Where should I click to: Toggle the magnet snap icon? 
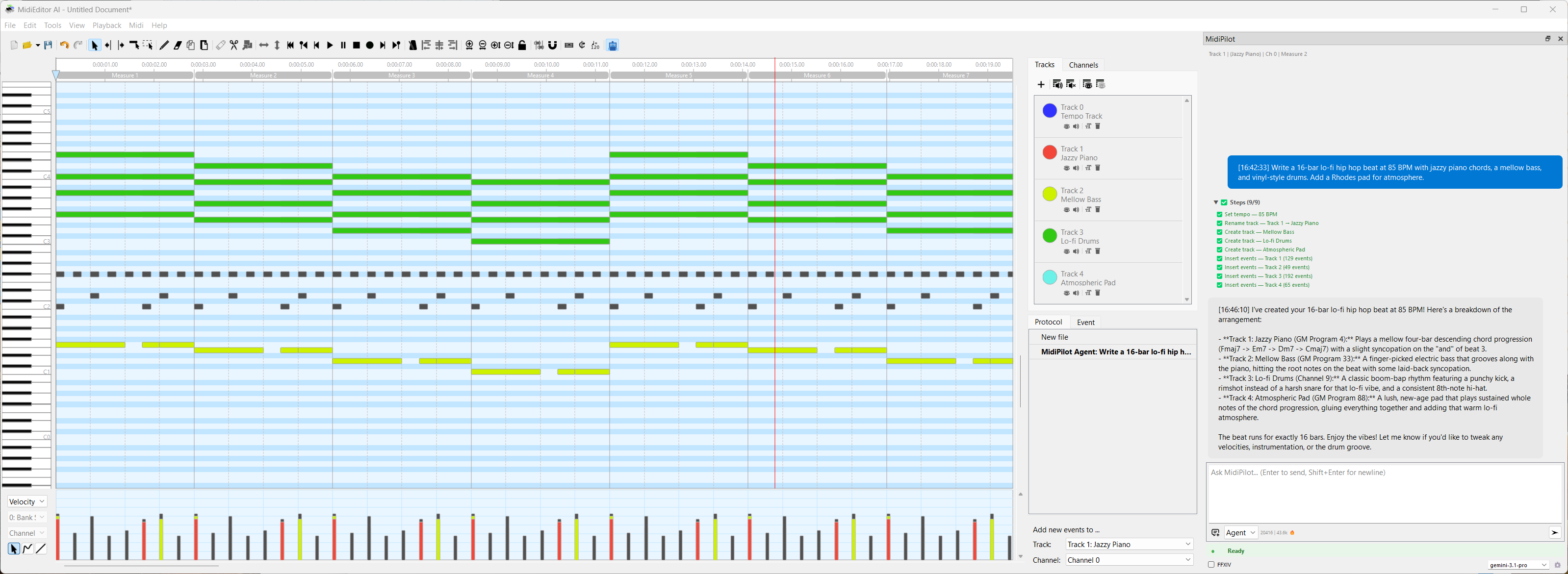click(553, 46)
